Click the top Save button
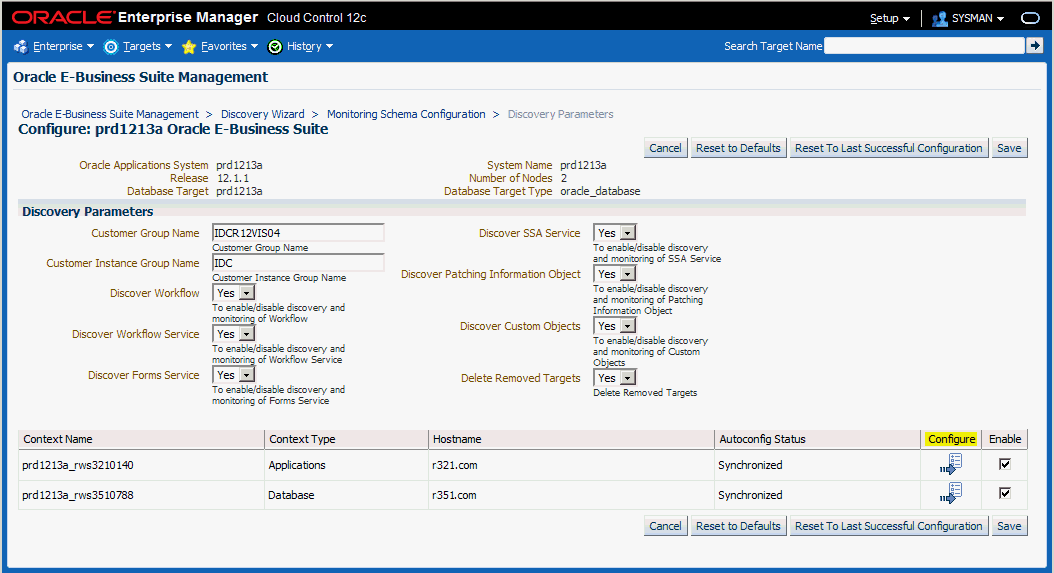The height and width of the screenshot is (573, 1054). pos(1009,148)
